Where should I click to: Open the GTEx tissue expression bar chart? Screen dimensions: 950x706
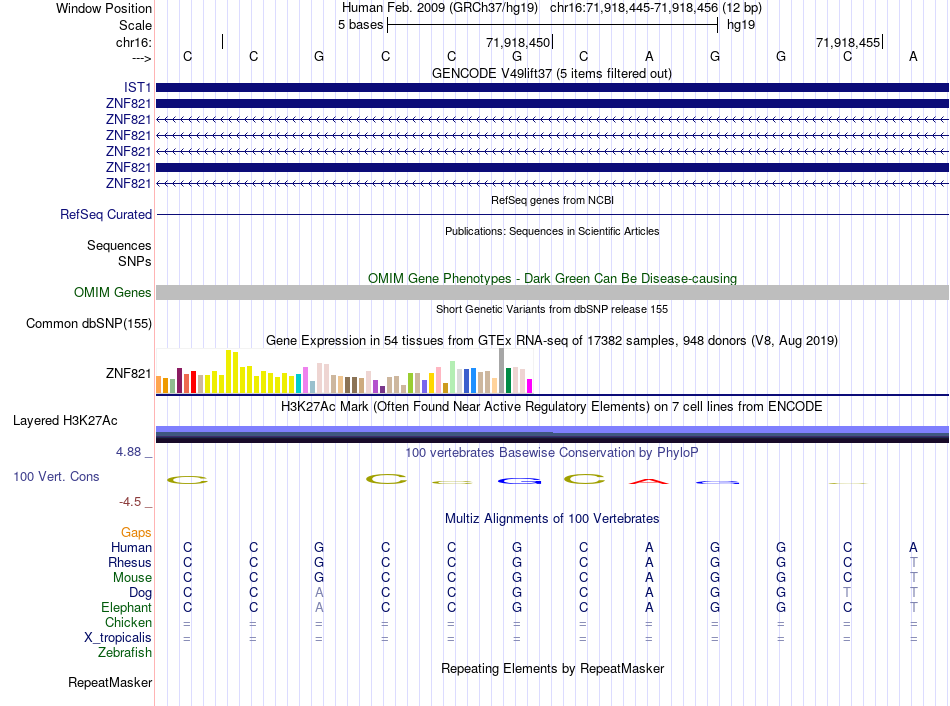(x=344, y=371)
